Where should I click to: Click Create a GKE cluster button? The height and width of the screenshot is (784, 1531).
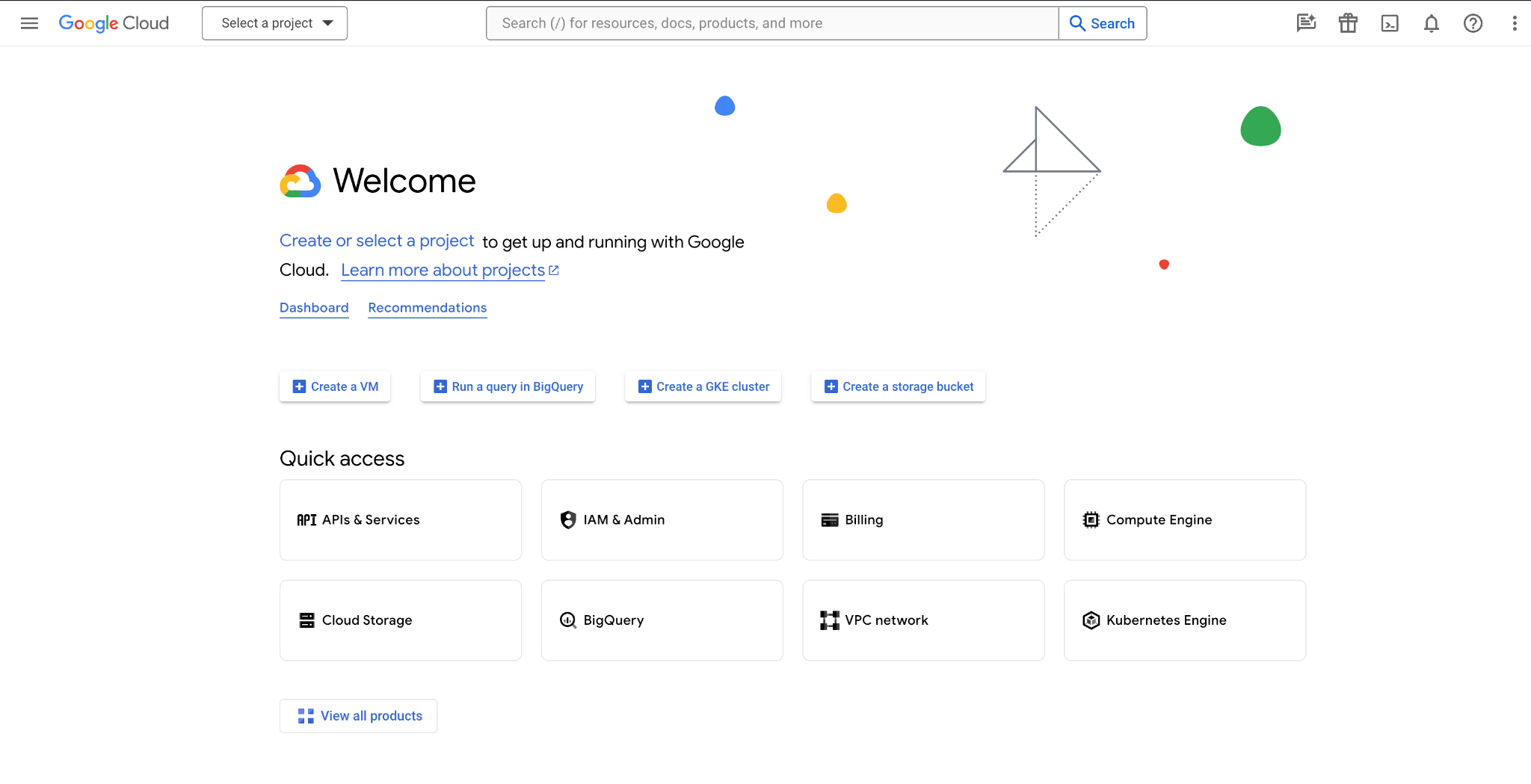(x=703, y=386)
